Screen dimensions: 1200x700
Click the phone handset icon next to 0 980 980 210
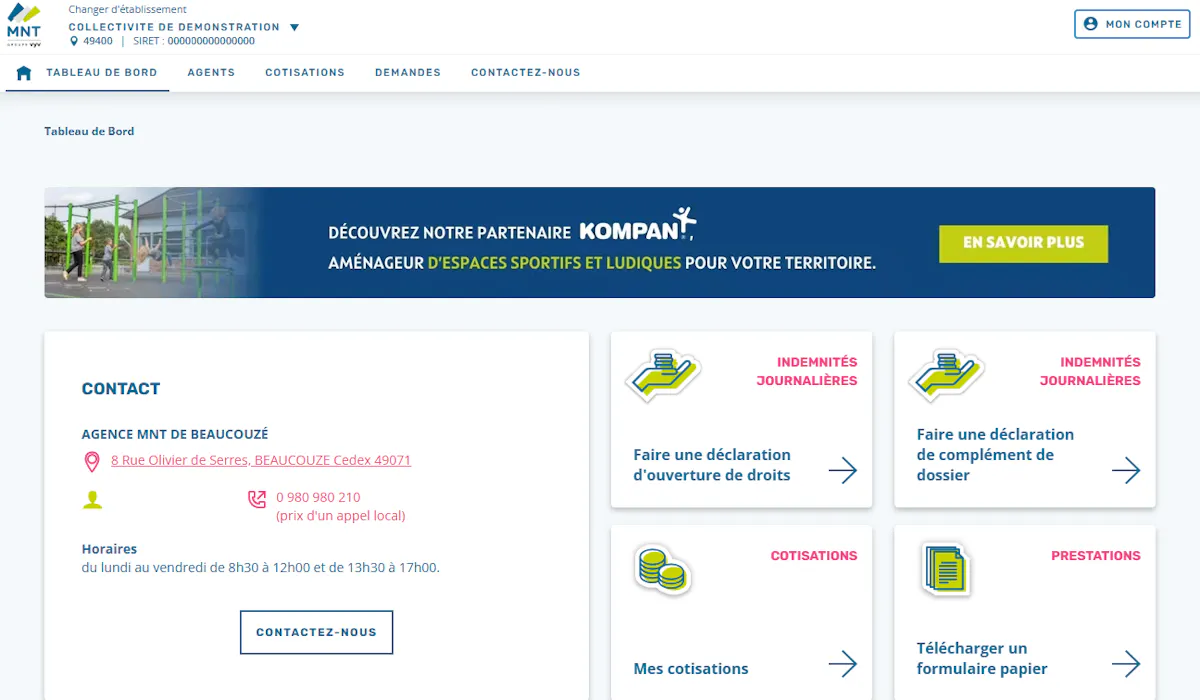point(257,499)
